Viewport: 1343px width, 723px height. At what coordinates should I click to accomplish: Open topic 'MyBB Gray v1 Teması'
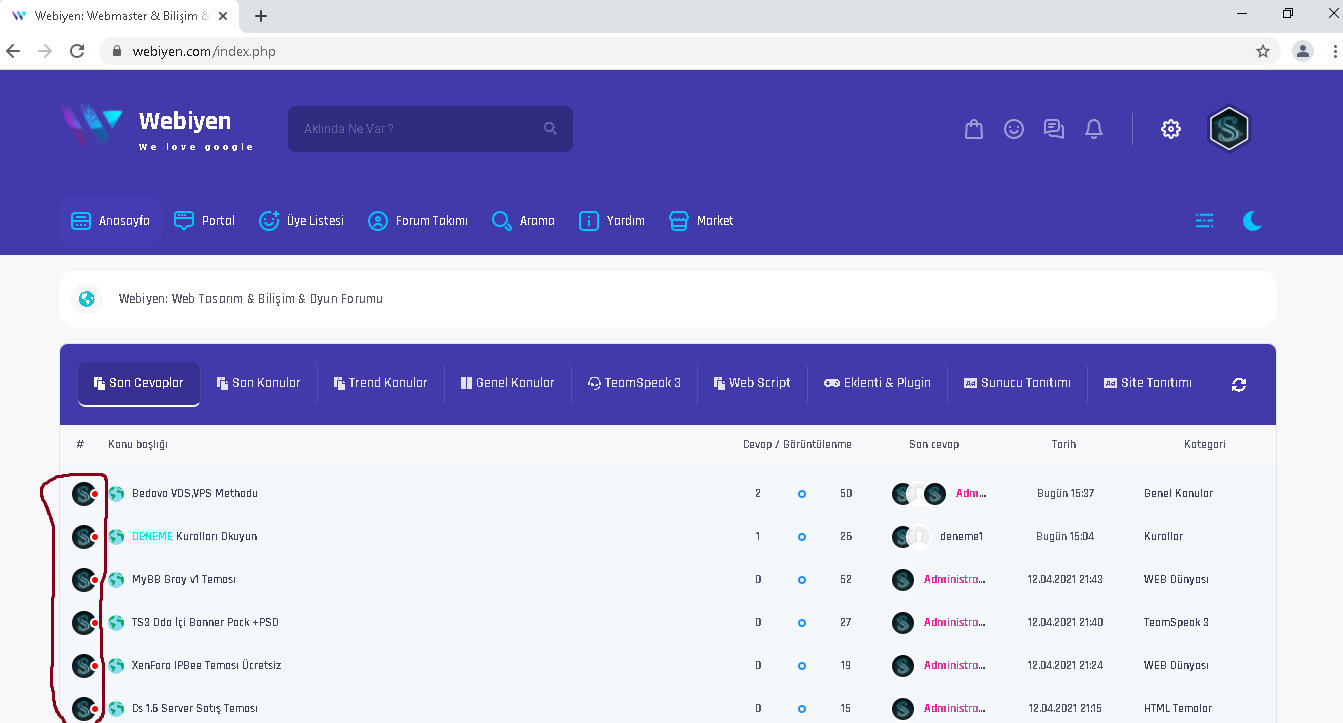184,580
